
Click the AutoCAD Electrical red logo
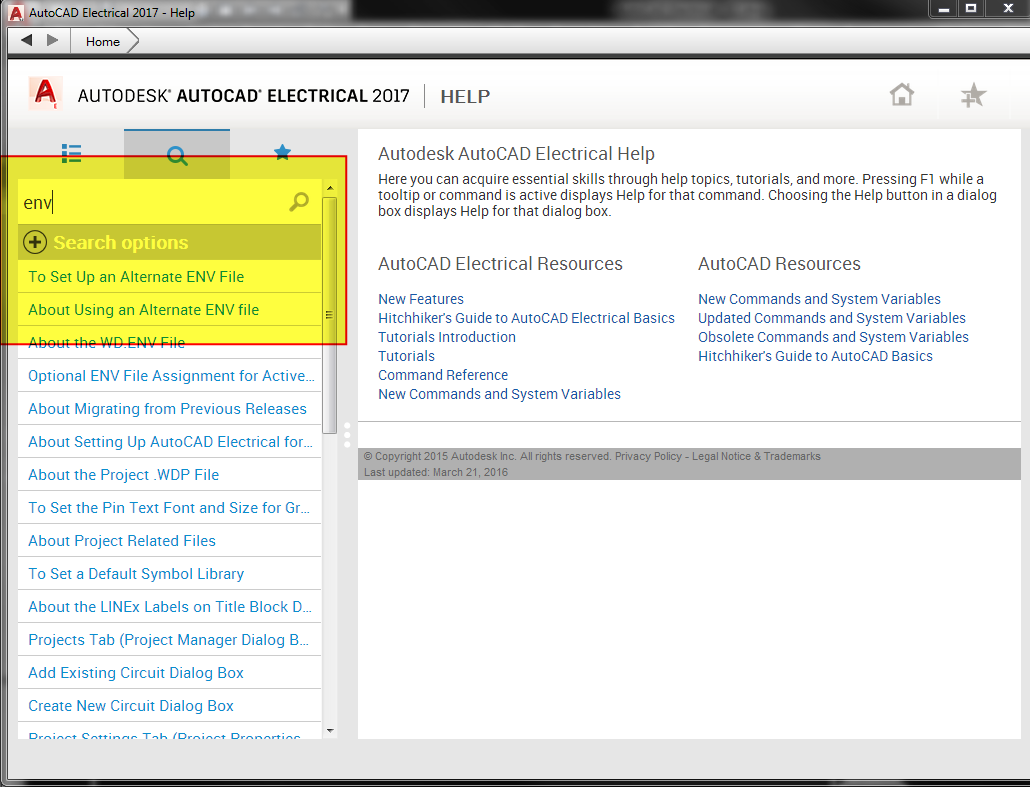pyautogui.click(x=44, y=93)
